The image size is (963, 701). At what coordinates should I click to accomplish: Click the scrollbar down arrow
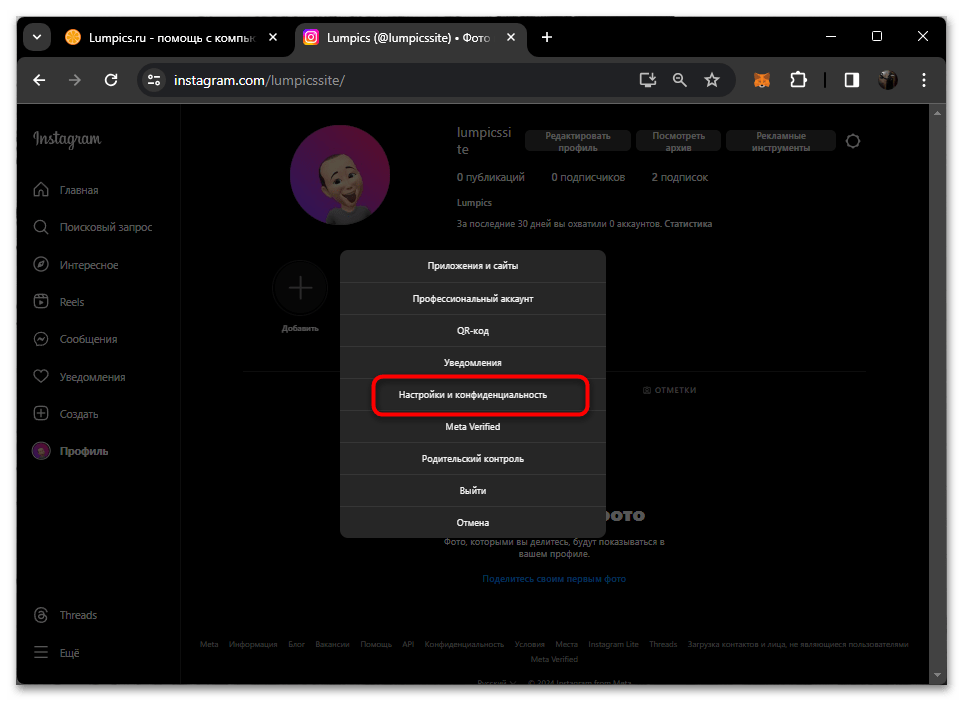pyautogui.click(x=937, y=675)
